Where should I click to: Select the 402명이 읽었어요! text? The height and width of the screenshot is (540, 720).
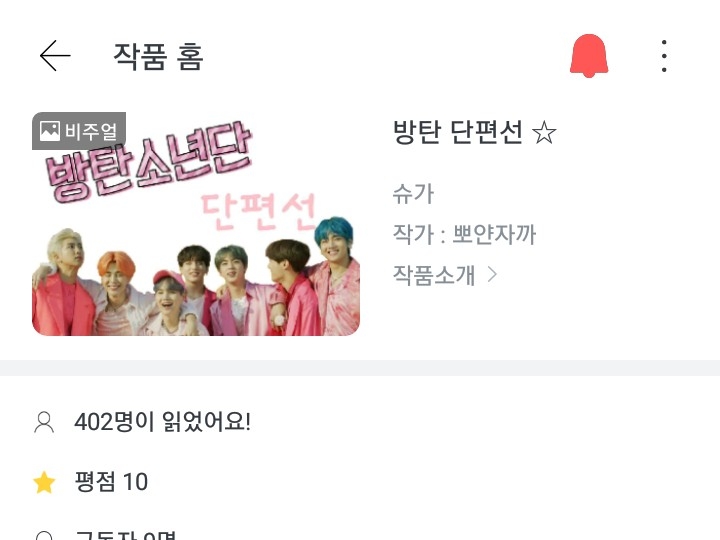click(163, 422)
